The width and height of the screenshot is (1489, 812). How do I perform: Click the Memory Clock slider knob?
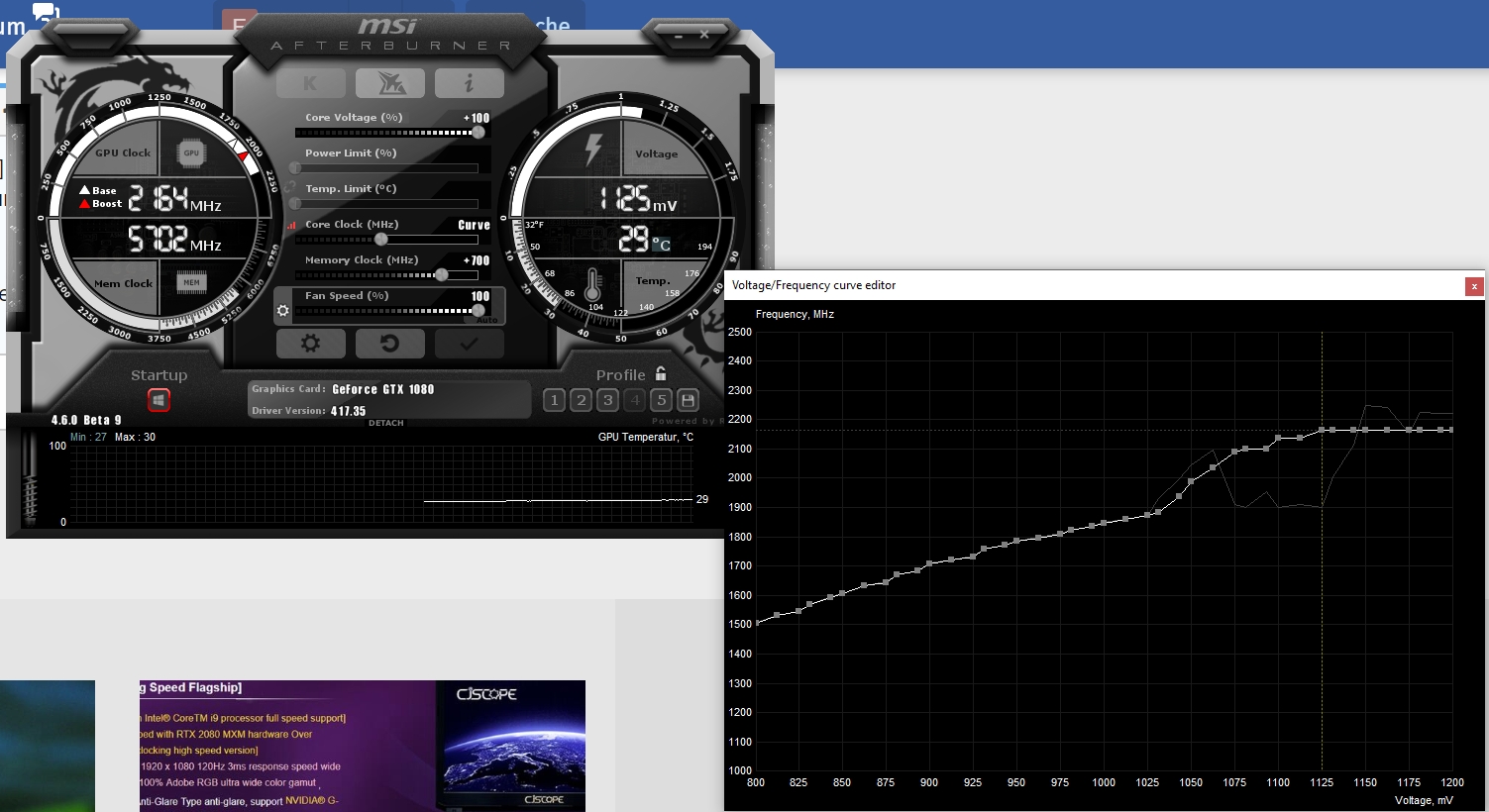[442, 275]
